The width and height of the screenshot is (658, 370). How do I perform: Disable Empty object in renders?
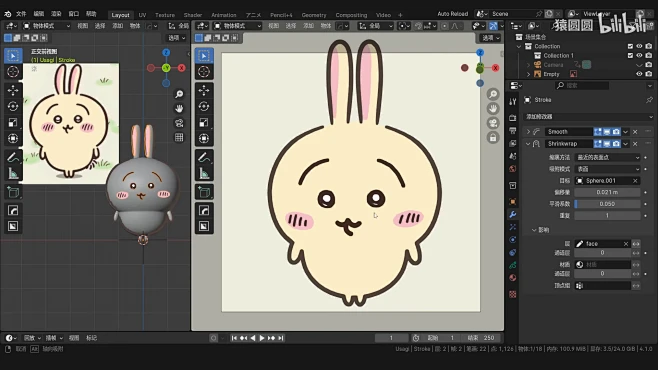[x=649, y=74]
